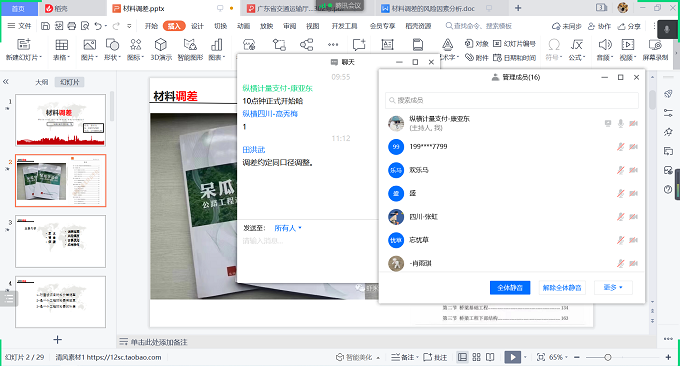Toggle microphone for 忘忧草
Screen dimensions: 680x366
point(621,240)
